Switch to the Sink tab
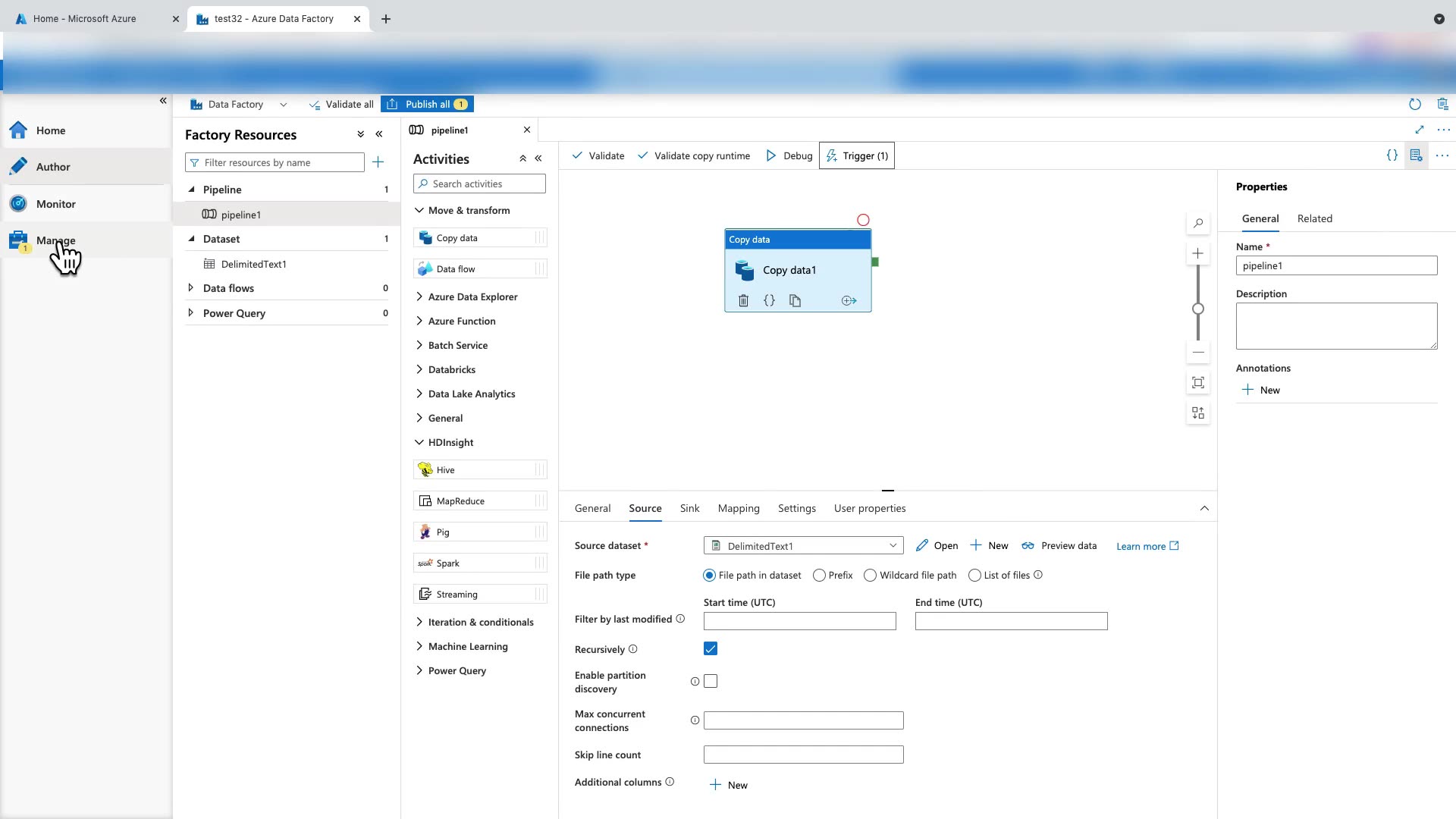 [689, 508]
